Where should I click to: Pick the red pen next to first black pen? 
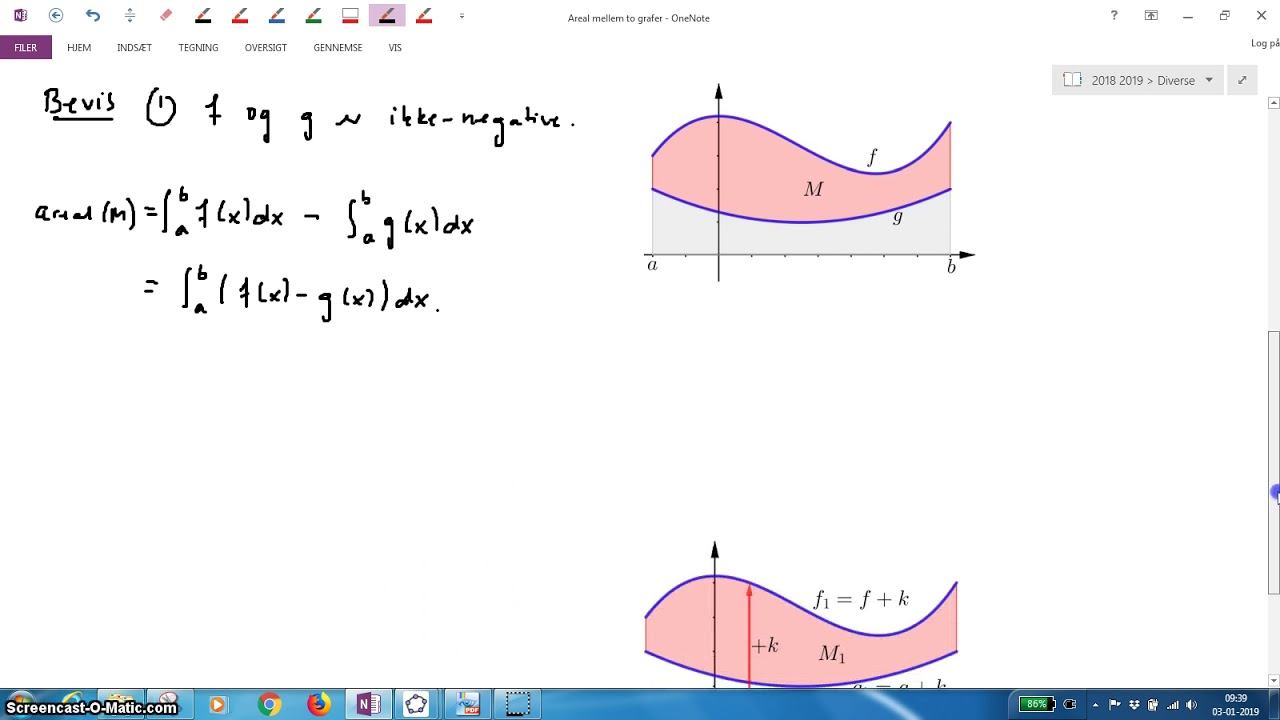[x=240, y=16]
